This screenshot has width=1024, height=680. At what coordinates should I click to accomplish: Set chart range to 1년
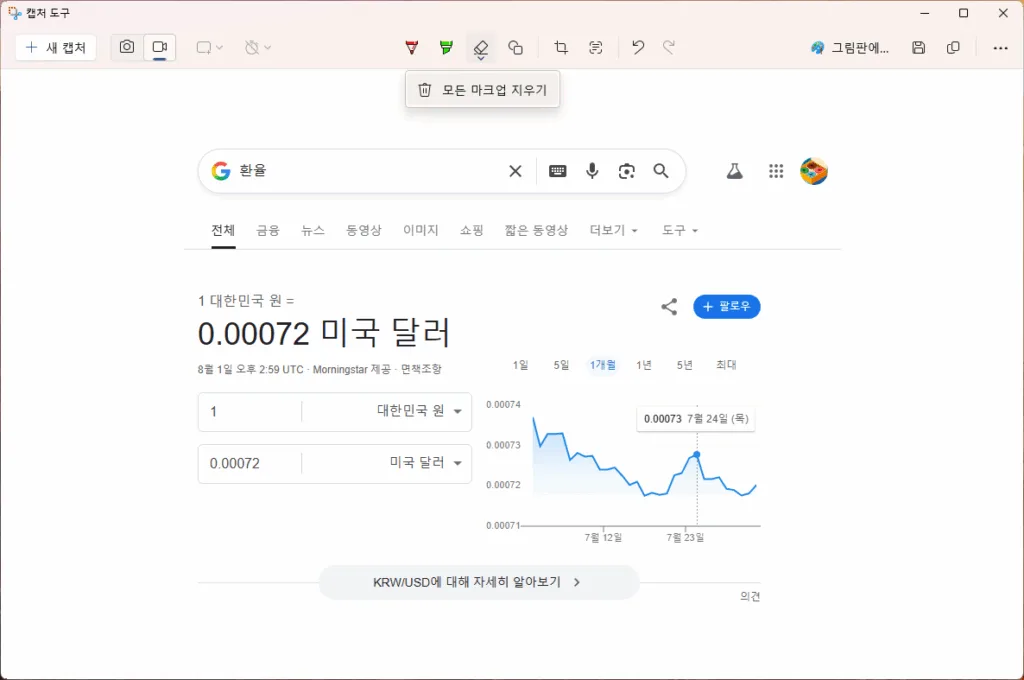click(644, 365)
